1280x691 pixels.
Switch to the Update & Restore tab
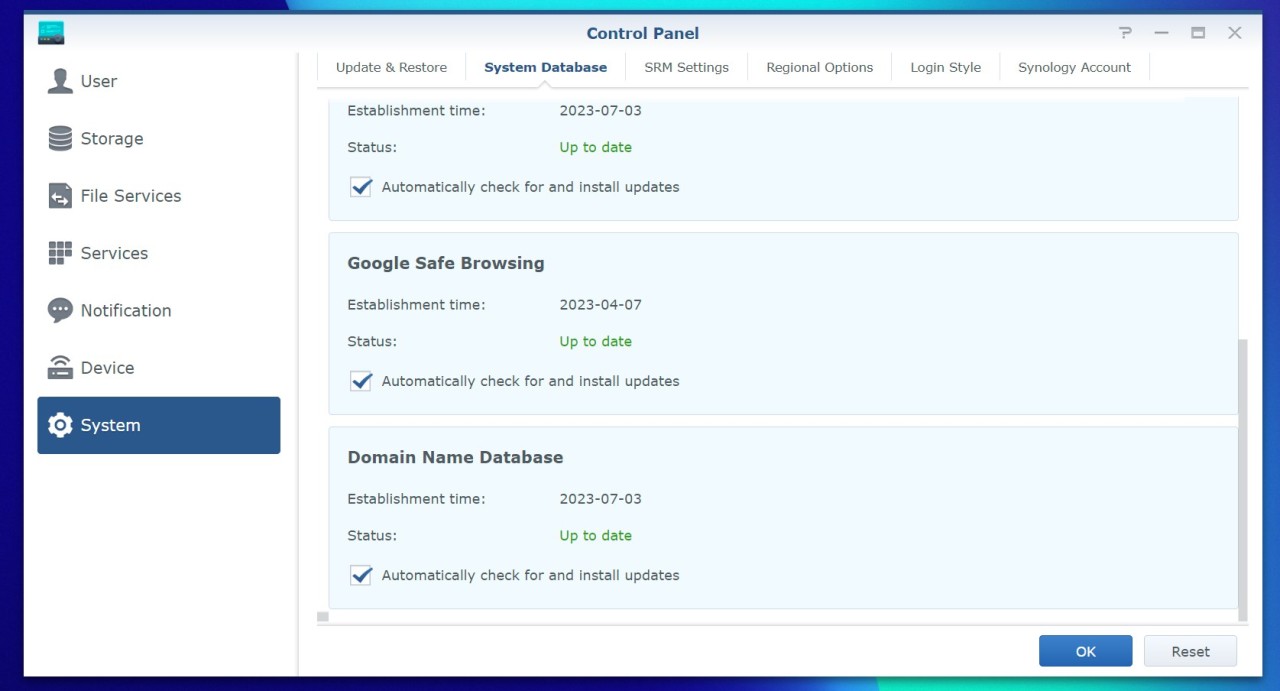click(391, 68)
